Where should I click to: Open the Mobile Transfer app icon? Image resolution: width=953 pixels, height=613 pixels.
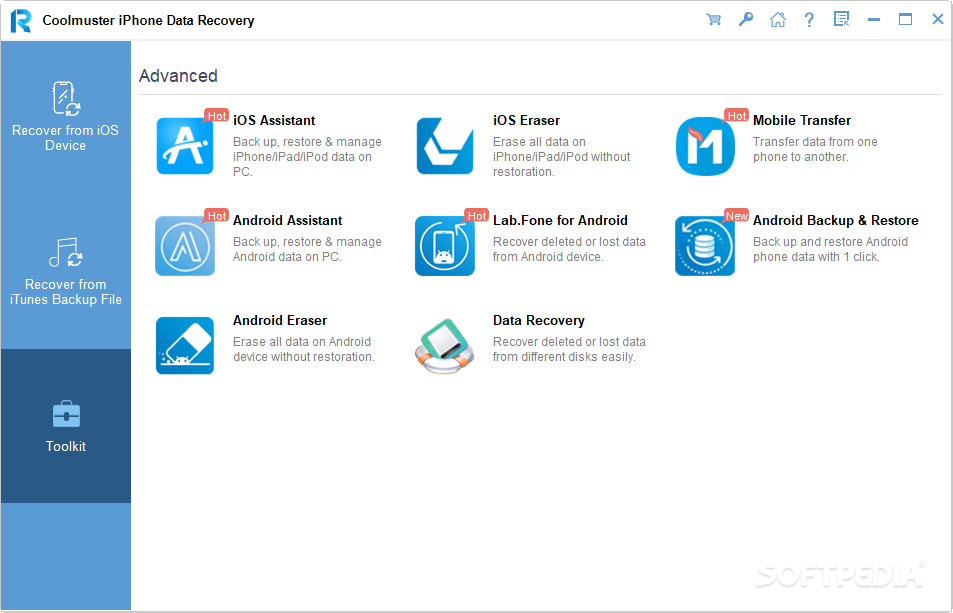[705, 146]
